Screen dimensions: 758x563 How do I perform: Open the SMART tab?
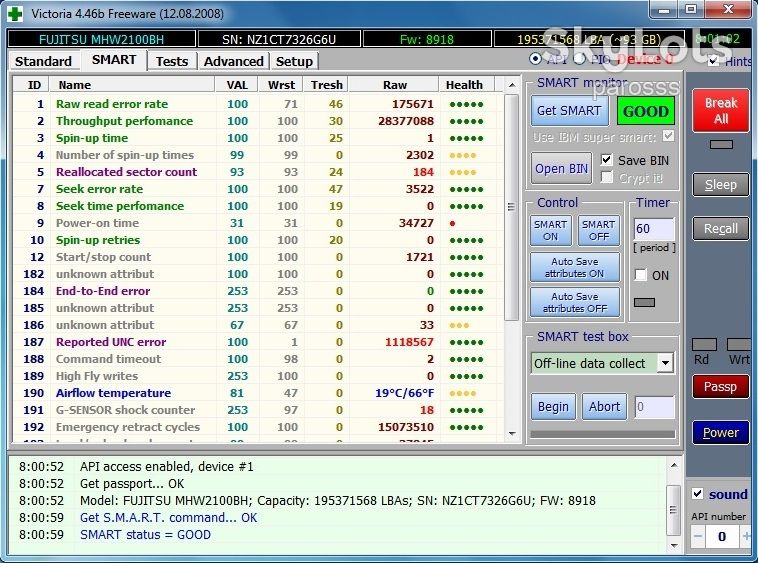click(x=114, y=60)
